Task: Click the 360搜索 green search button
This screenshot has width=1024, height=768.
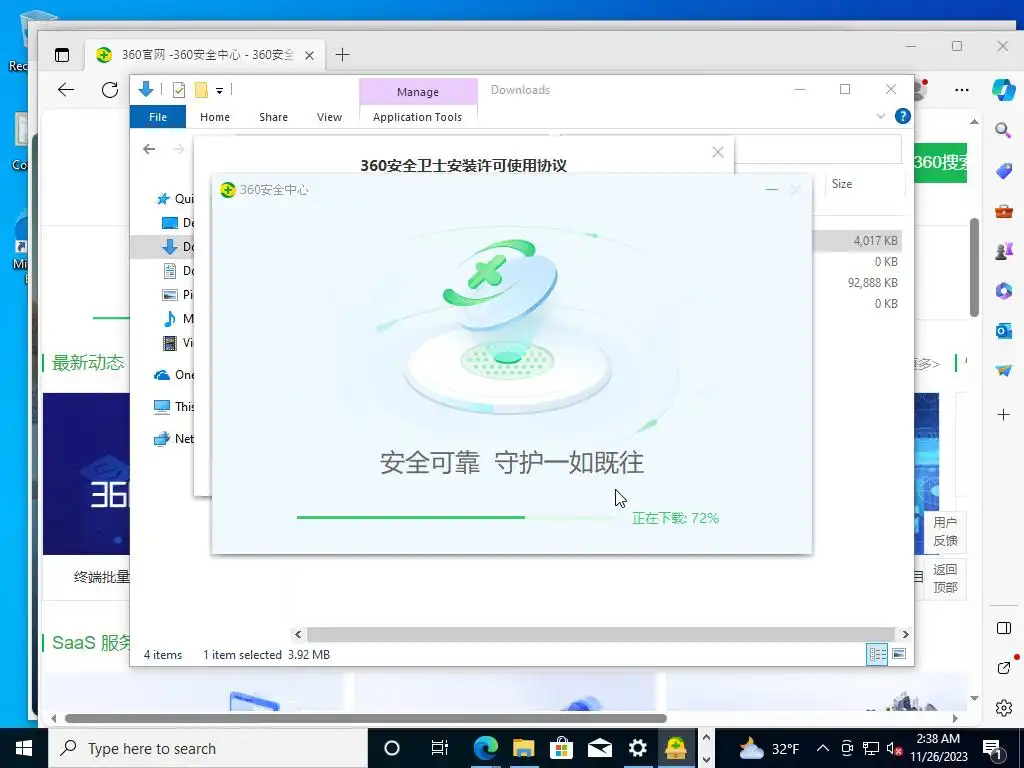Action: pyautogui.click(x=940, y=162)
